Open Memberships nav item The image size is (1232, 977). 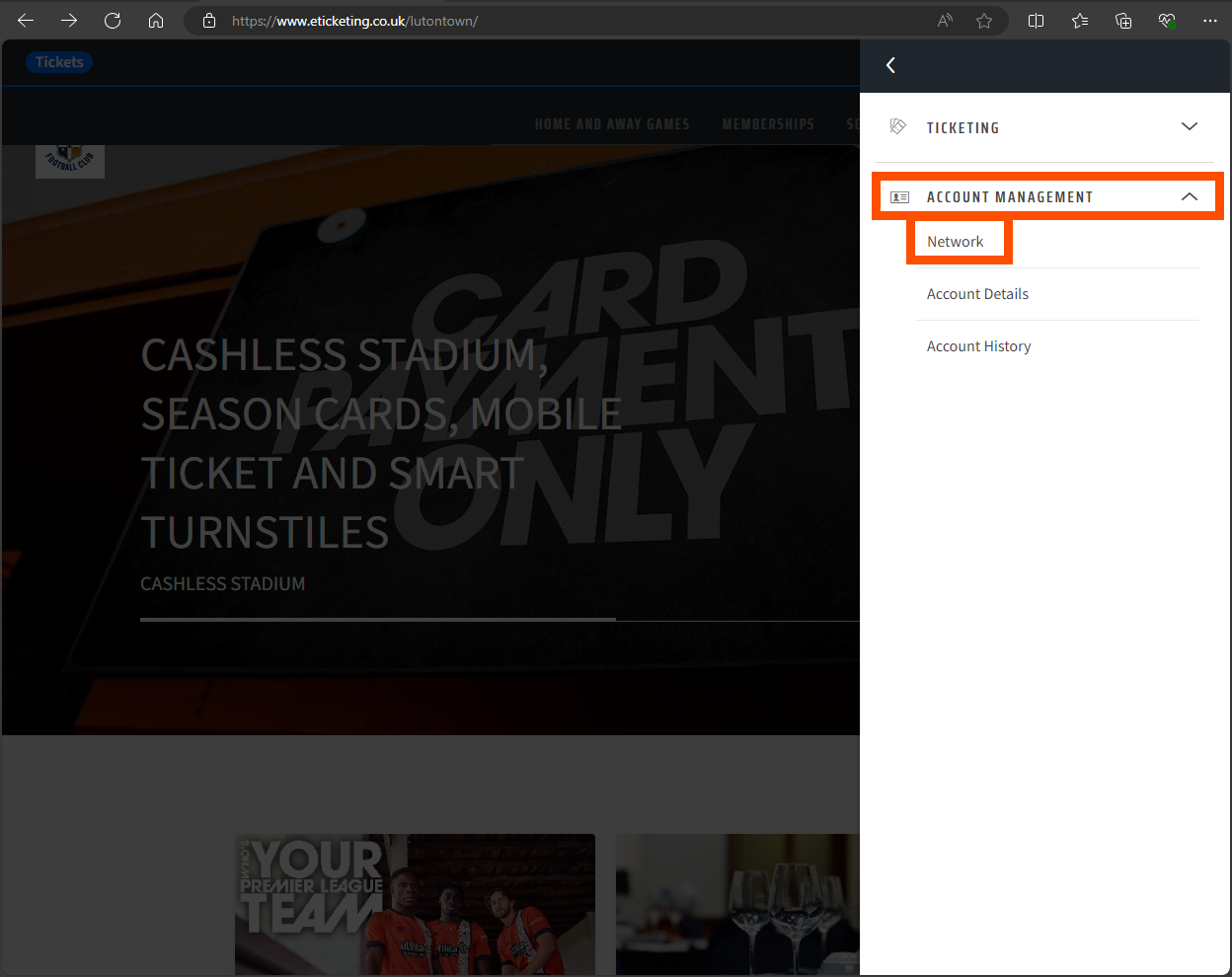768,124
